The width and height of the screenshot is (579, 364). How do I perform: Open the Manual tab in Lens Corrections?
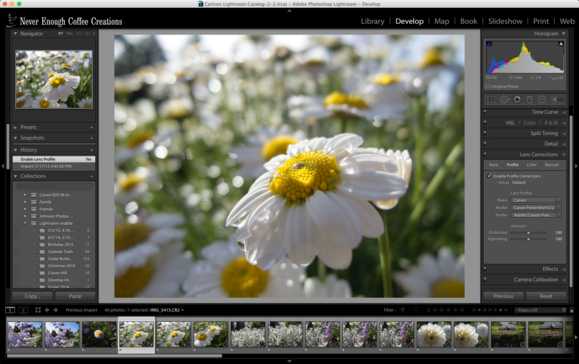551,165
